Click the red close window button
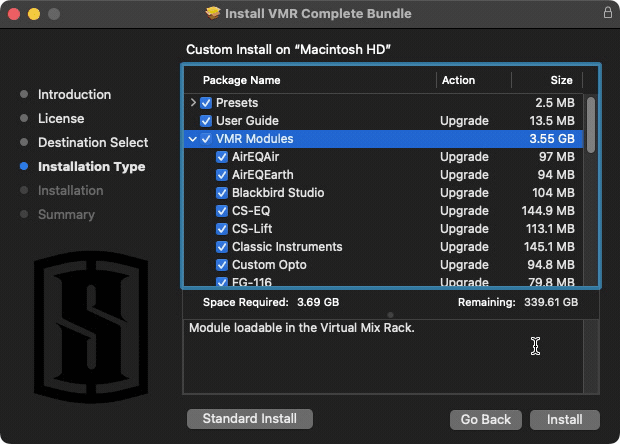 (14, 14)
